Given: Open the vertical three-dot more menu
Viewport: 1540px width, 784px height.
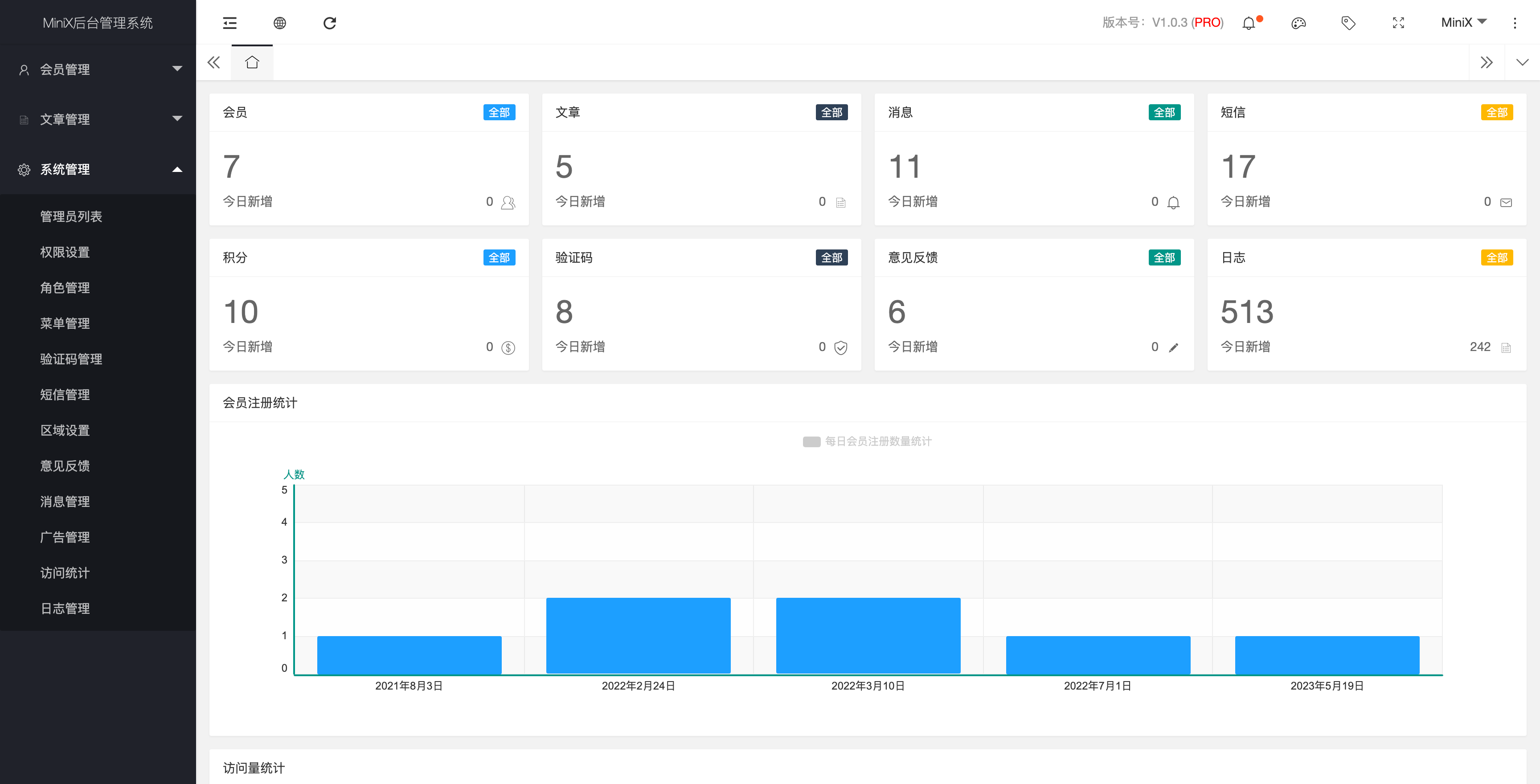Looking at the screenshot, I should (1514, 23).
